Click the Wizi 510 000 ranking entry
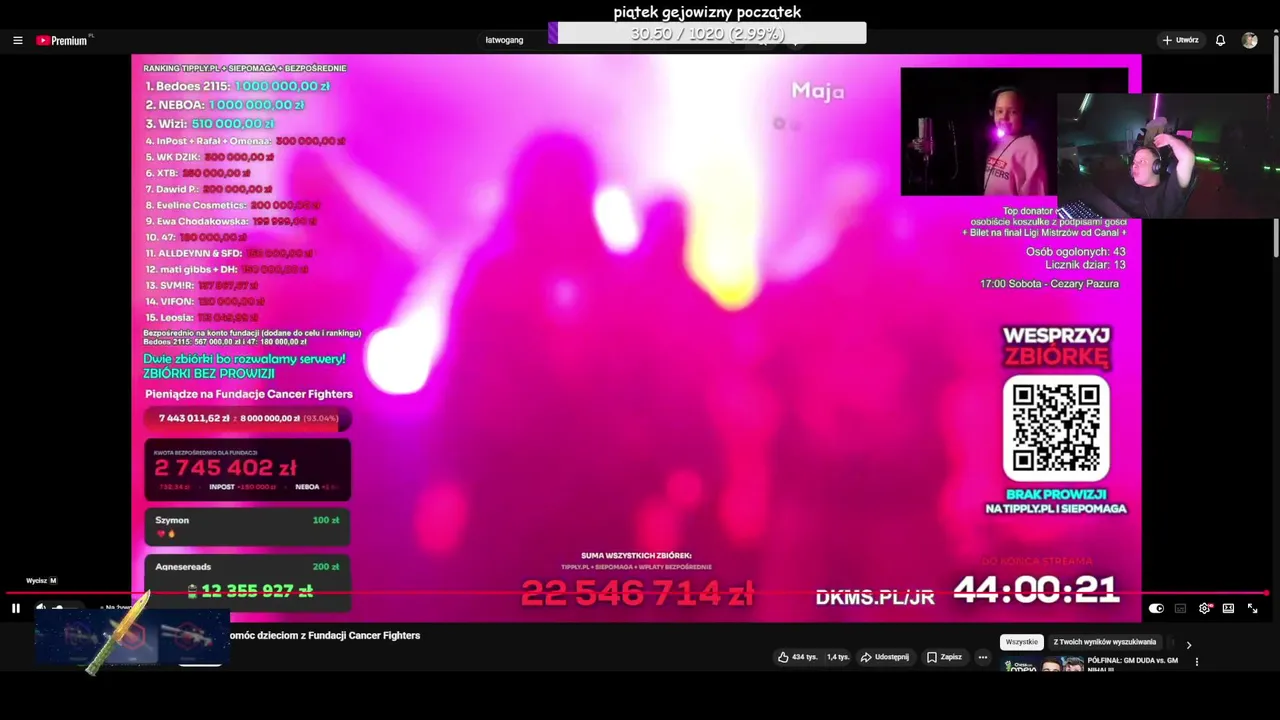The image size is (1280, 720). click(x=210, y=123)
